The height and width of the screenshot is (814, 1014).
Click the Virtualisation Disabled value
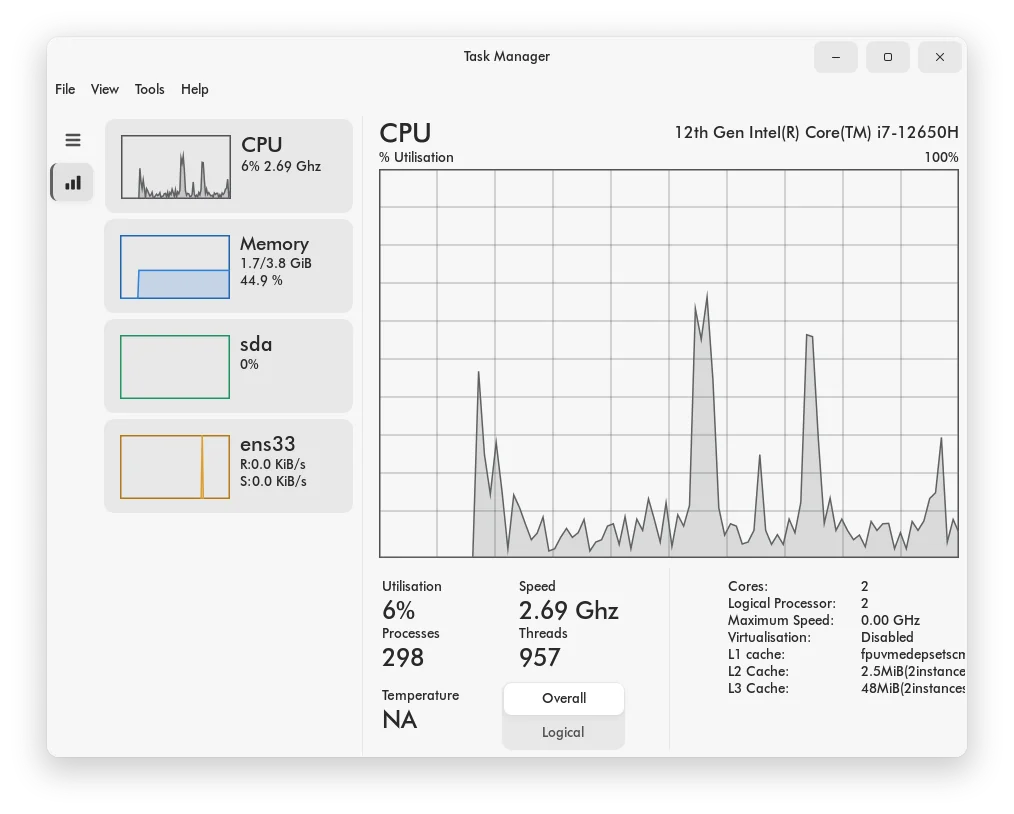tap(887, 637)
